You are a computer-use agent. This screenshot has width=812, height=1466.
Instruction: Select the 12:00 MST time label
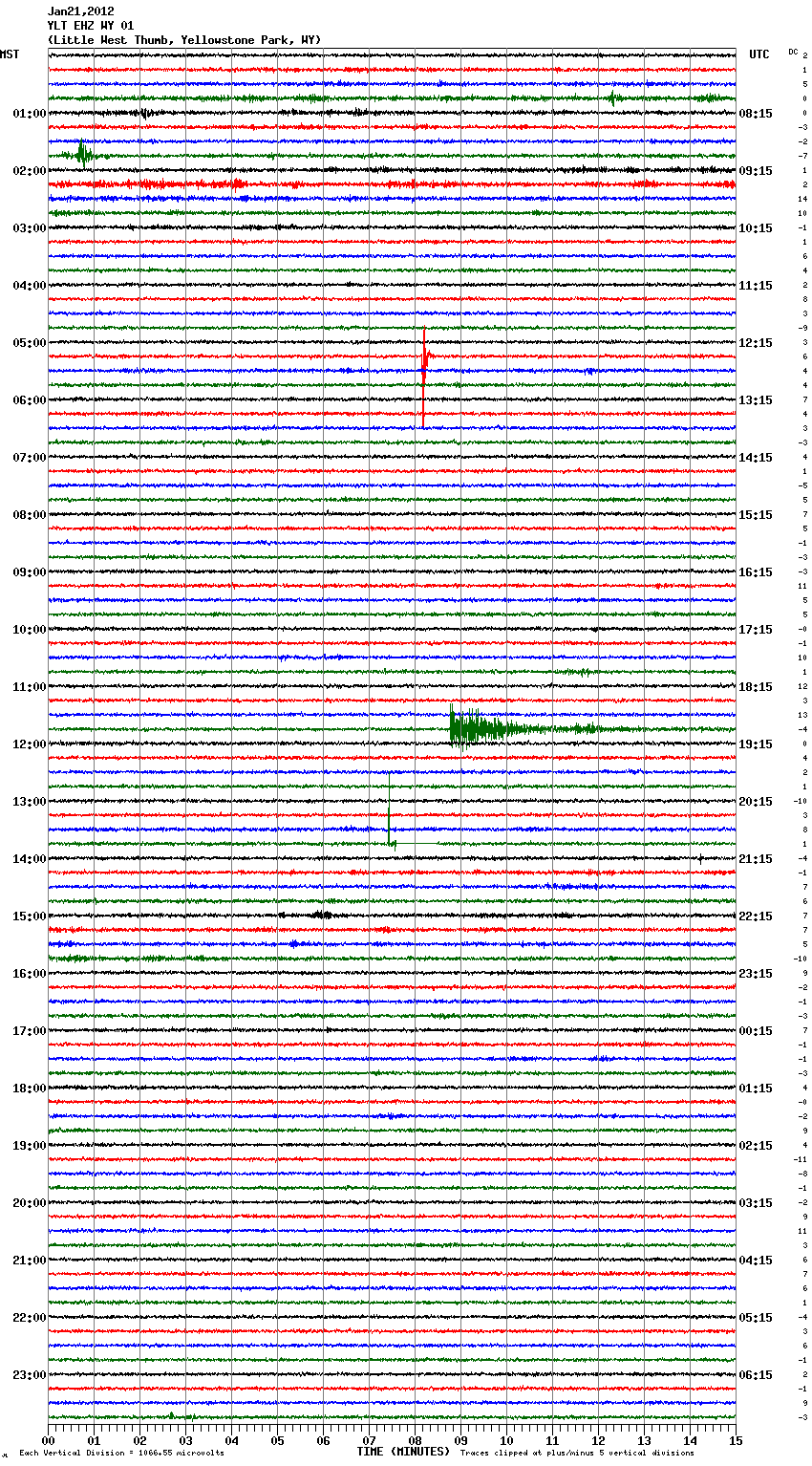[x=30, y=744]
